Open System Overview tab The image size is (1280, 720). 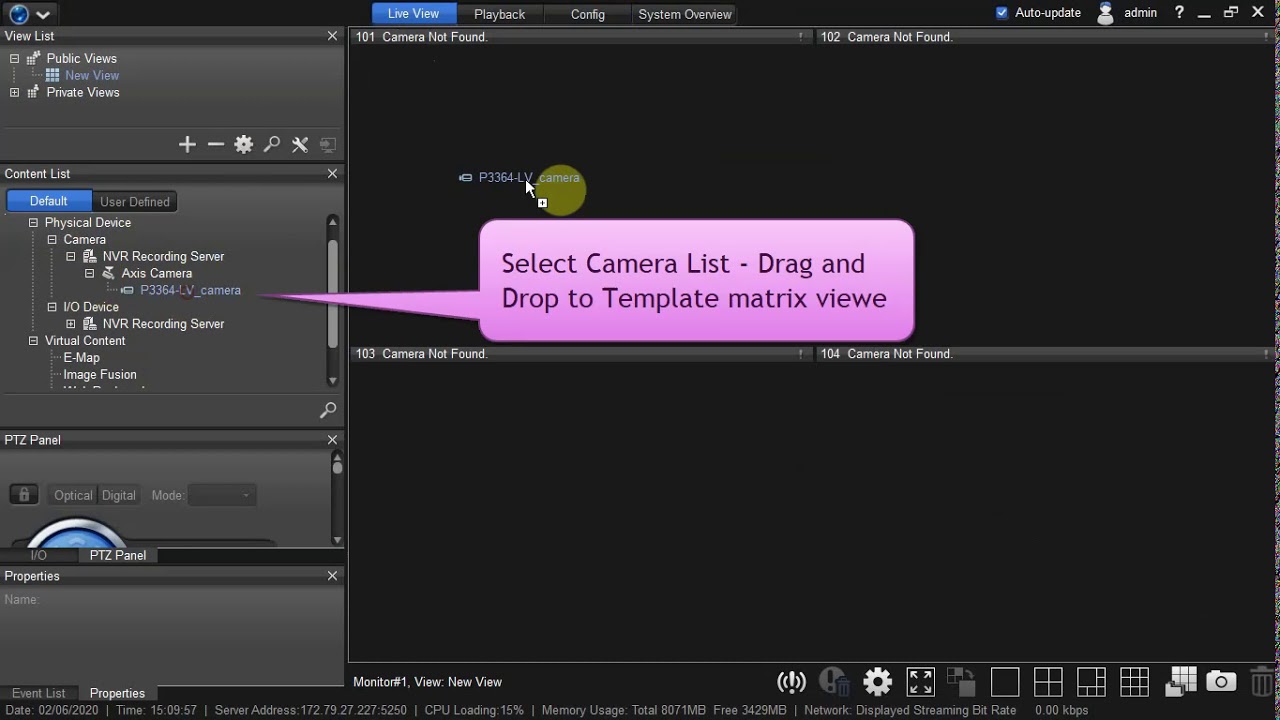click(x=685, y=14)
